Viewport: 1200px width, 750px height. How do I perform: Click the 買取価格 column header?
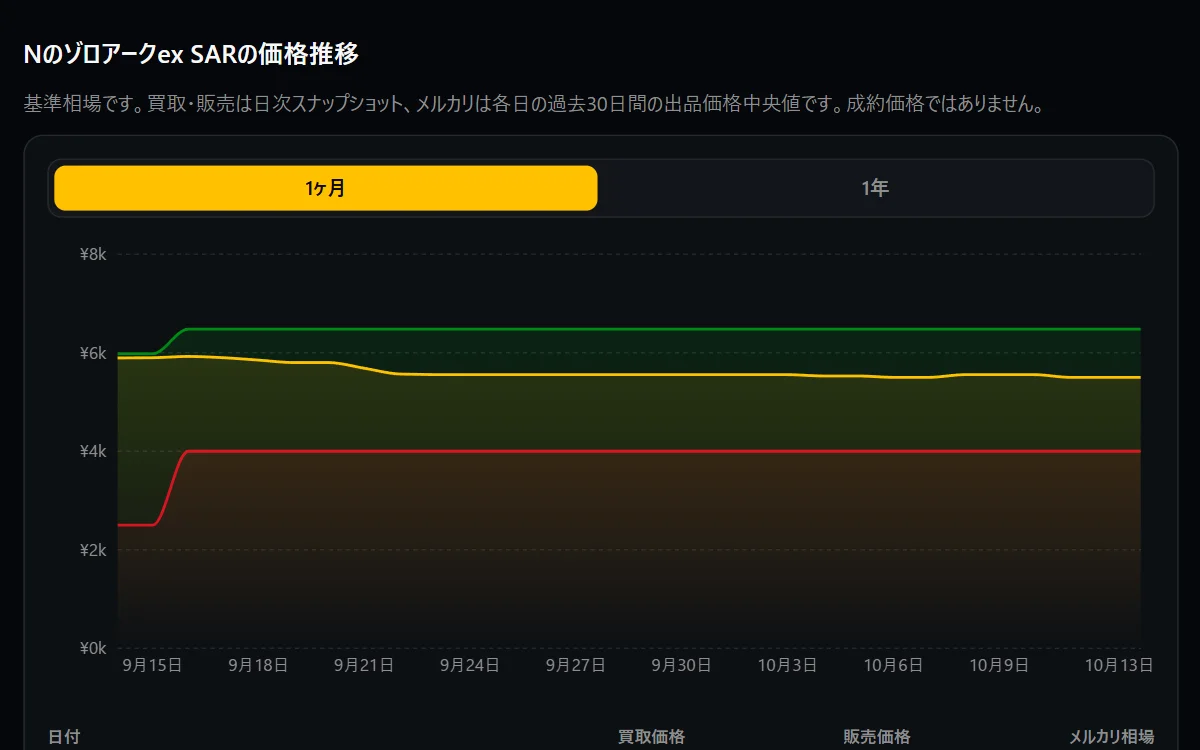[652, 737]
